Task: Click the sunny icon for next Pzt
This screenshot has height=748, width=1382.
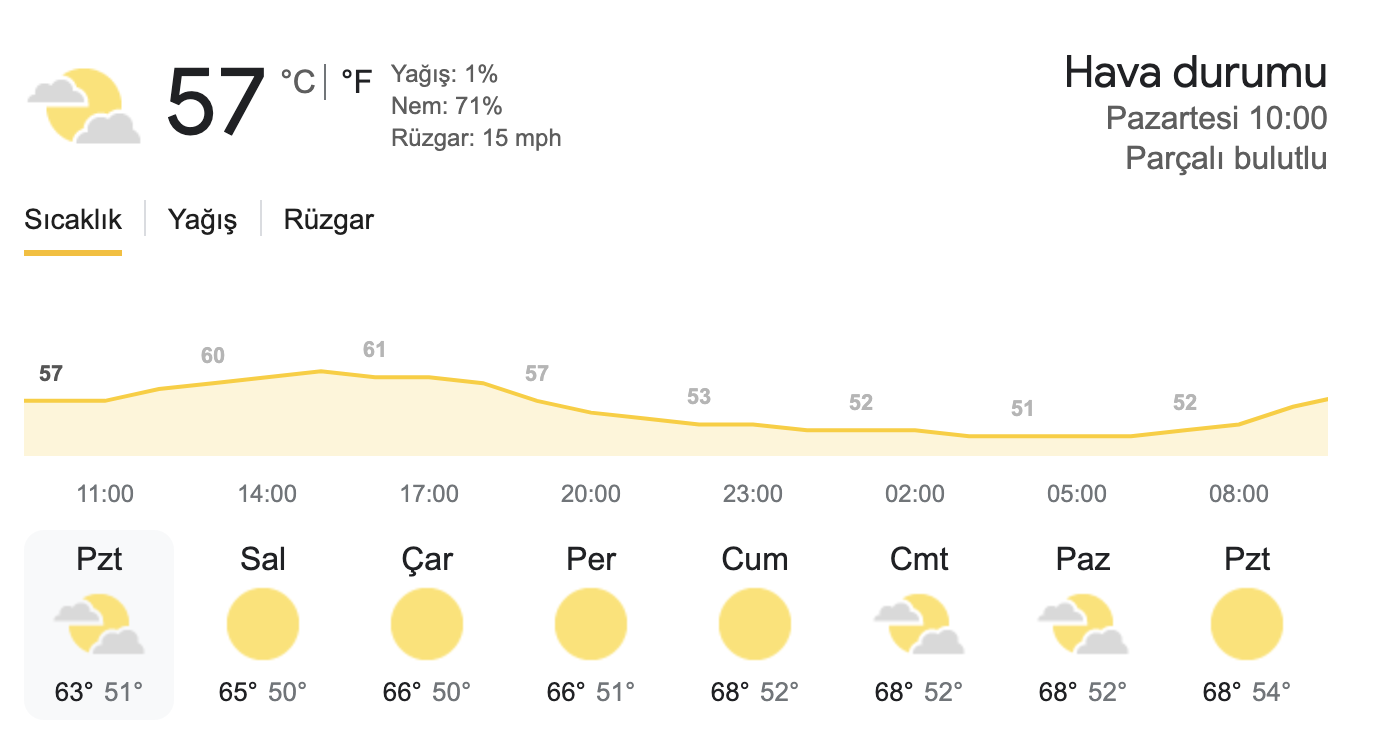Action: click(1246, 625)
